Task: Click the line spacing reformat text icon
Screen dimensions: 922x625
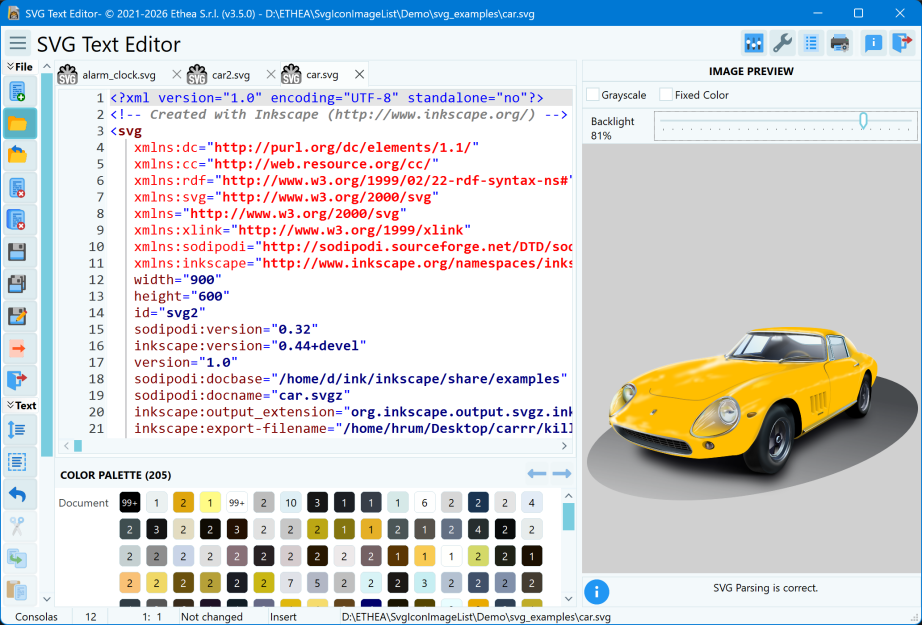Action: pos(18,430)
